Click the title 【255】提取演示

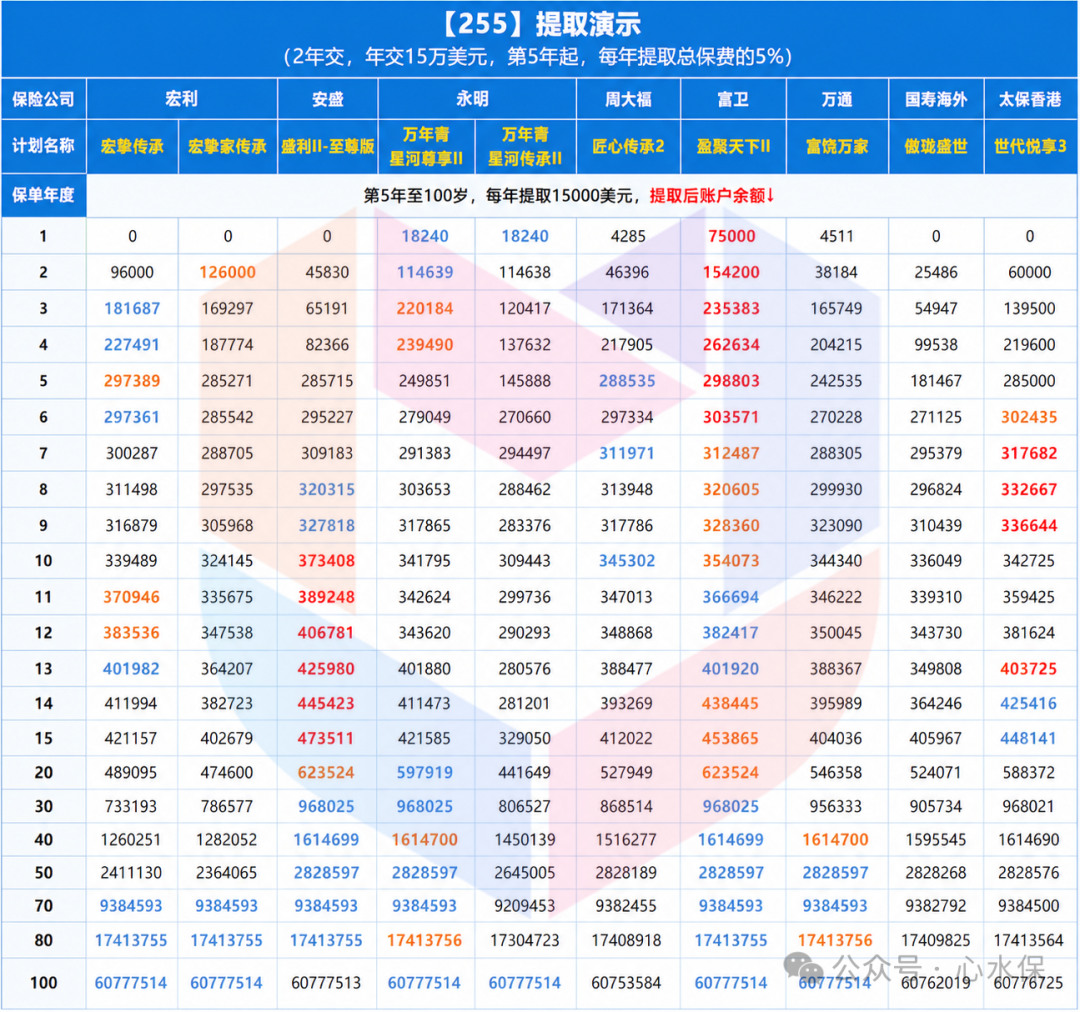(x=539, y=24)
